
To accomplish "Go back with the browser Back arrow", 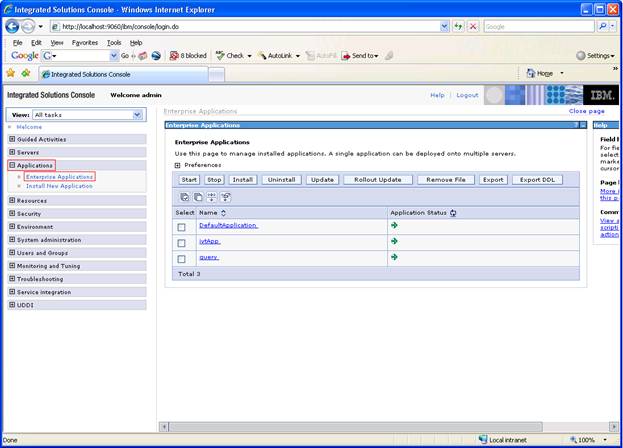I will tap(12, 27).
